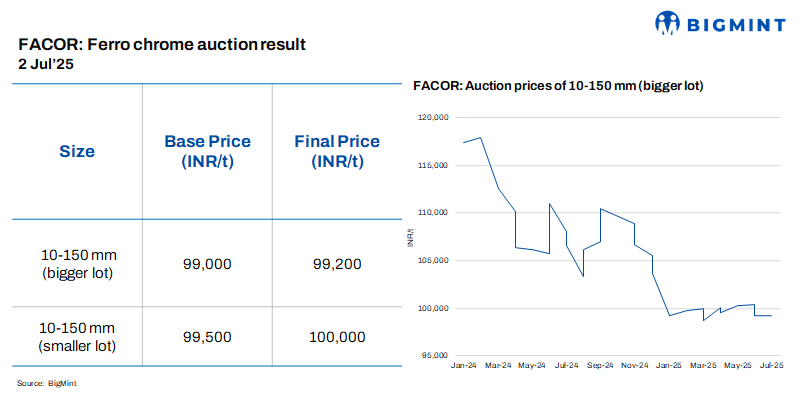The width and height of the screenshot is (804, 401).
Task: Click the Base Price (INR/t) header
Action: (x=207, y=152)
